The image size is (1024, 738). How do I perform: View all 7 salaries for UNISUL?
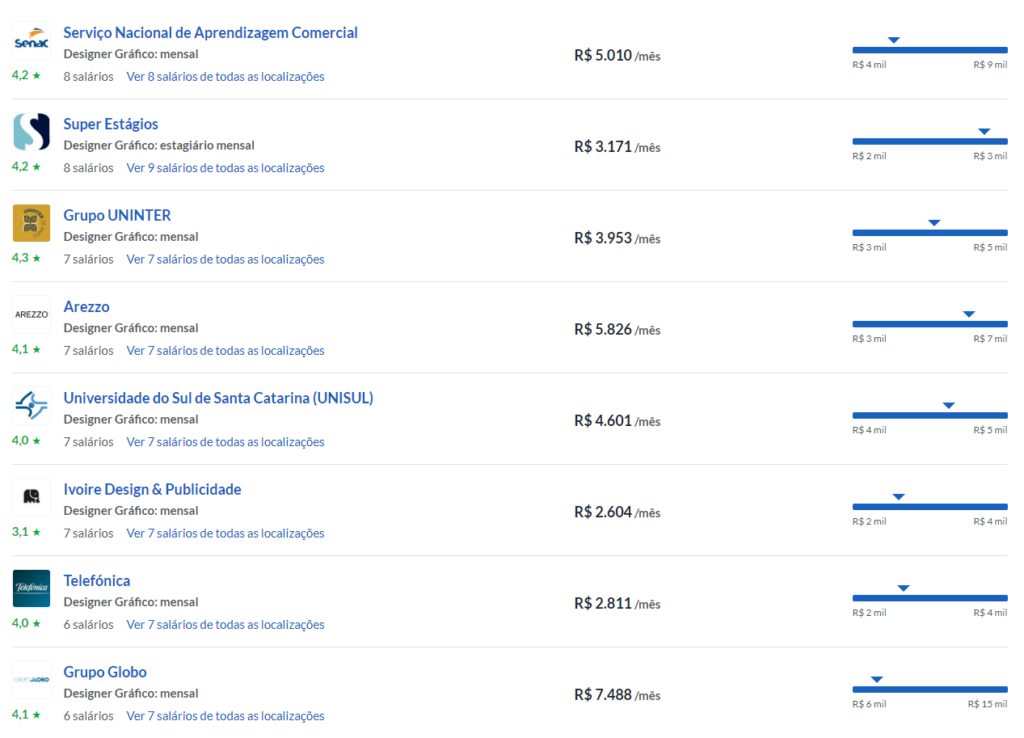tap(225, 442)
